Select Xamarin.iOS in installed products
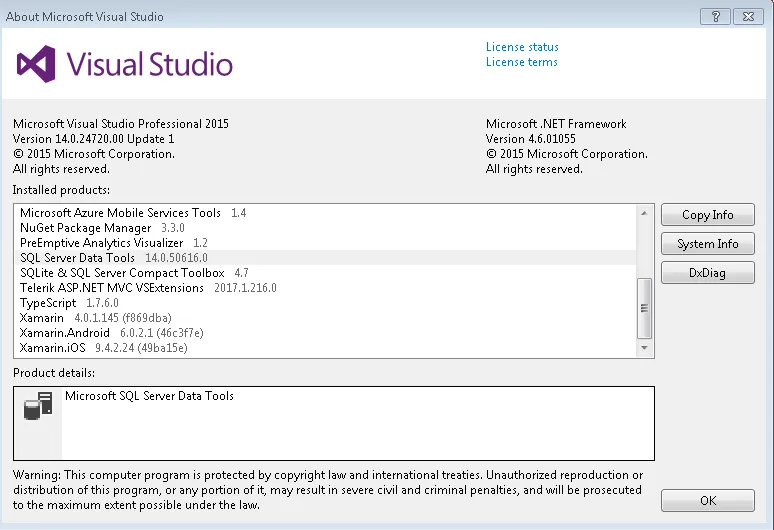The height and width of the screenshot is (530, 774). point(325,348)
